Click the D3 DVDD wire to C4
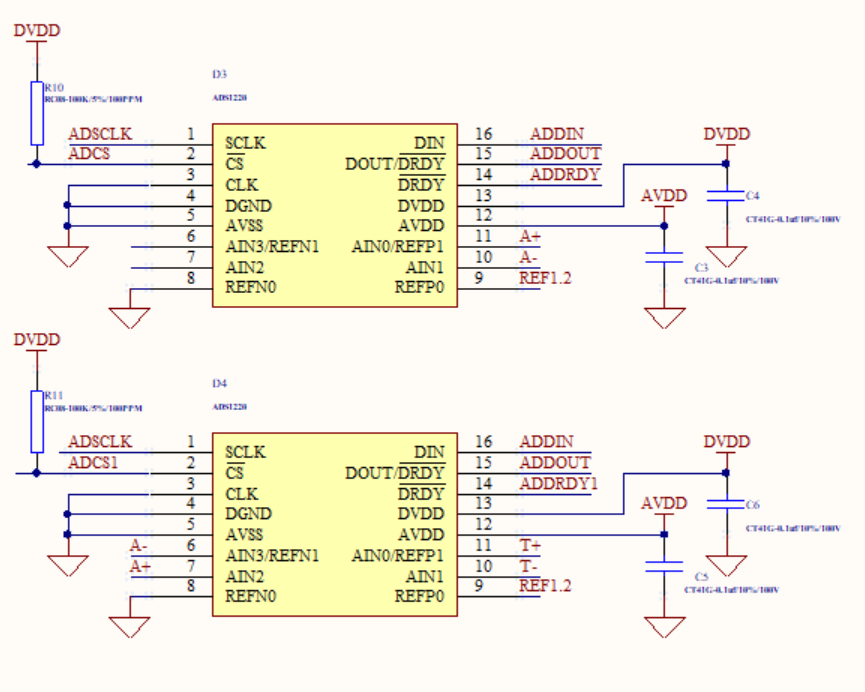This screenshot has width=865, height=692. tap(623, 185)
